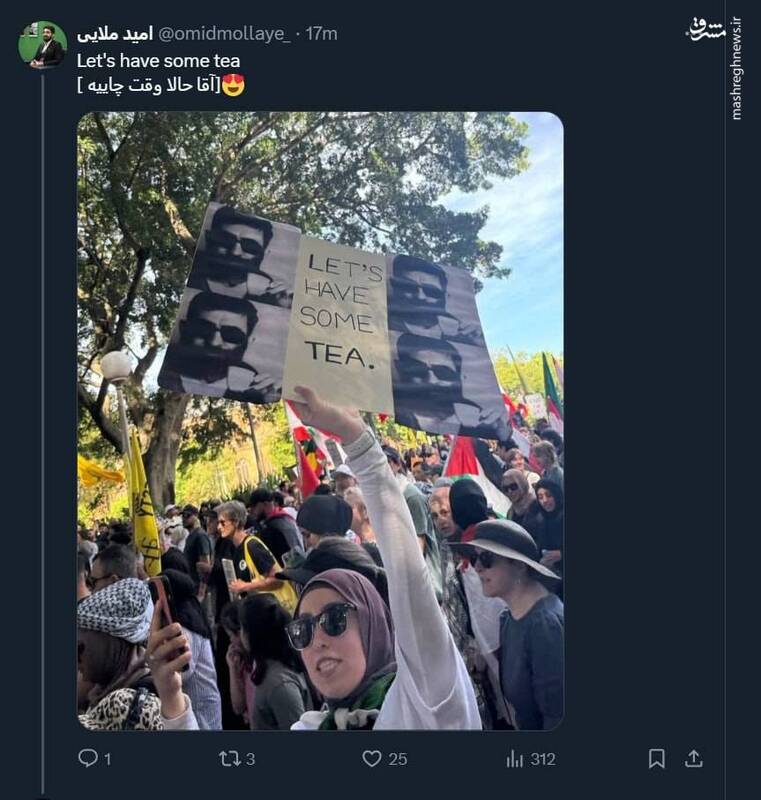Click the reply count of 1

click(107, 760)
